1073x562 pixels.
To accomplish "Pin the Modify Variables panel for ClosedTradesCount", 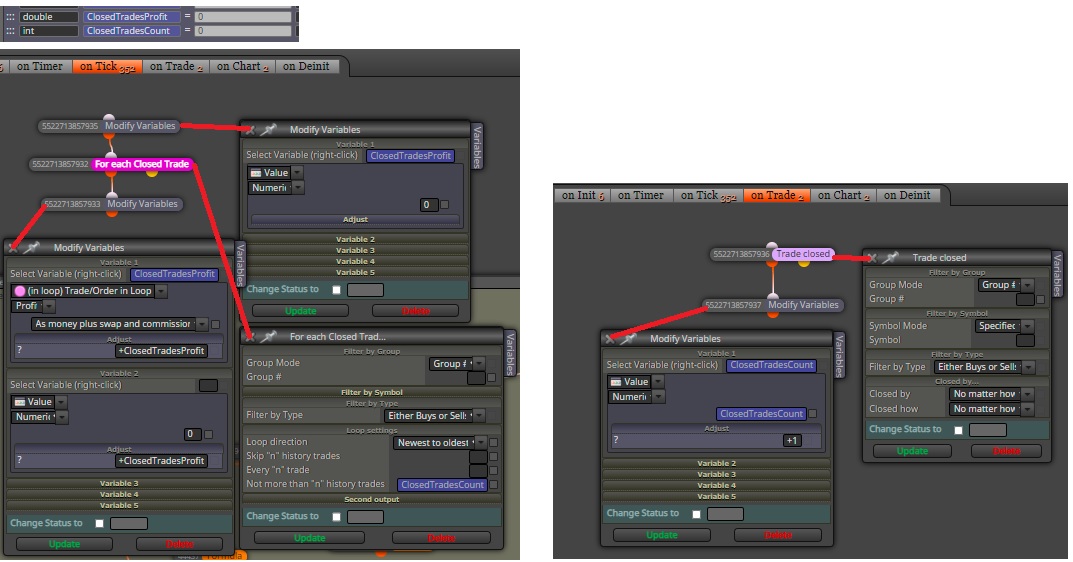I will pyautogui.click(x=629, y=338).
